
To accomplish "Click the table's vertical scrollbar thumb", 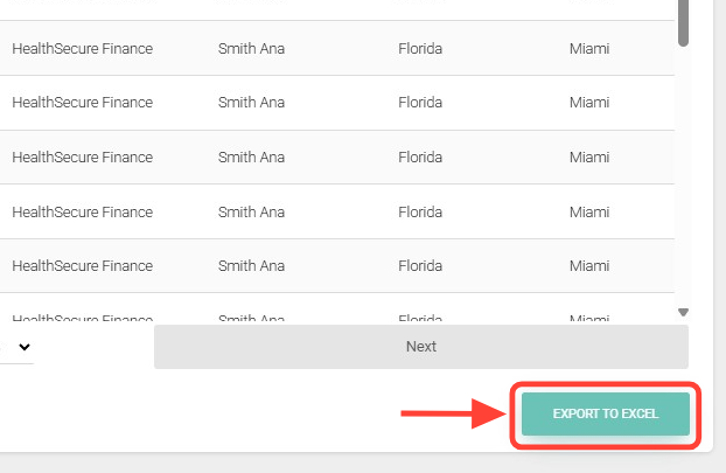I will (683, 23).
